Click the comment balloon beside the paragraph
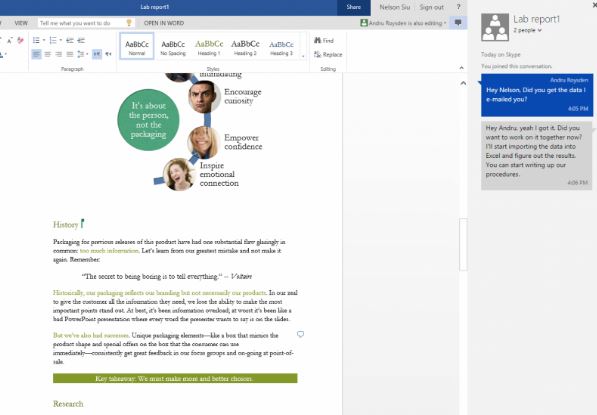This screenshot has height=415, width=597. click(300, 334)
